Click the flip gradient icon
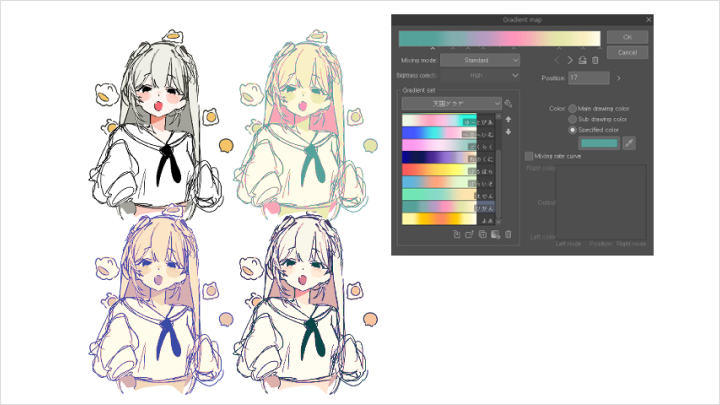Viewport: 720px width, 405px height. point(582,60)
